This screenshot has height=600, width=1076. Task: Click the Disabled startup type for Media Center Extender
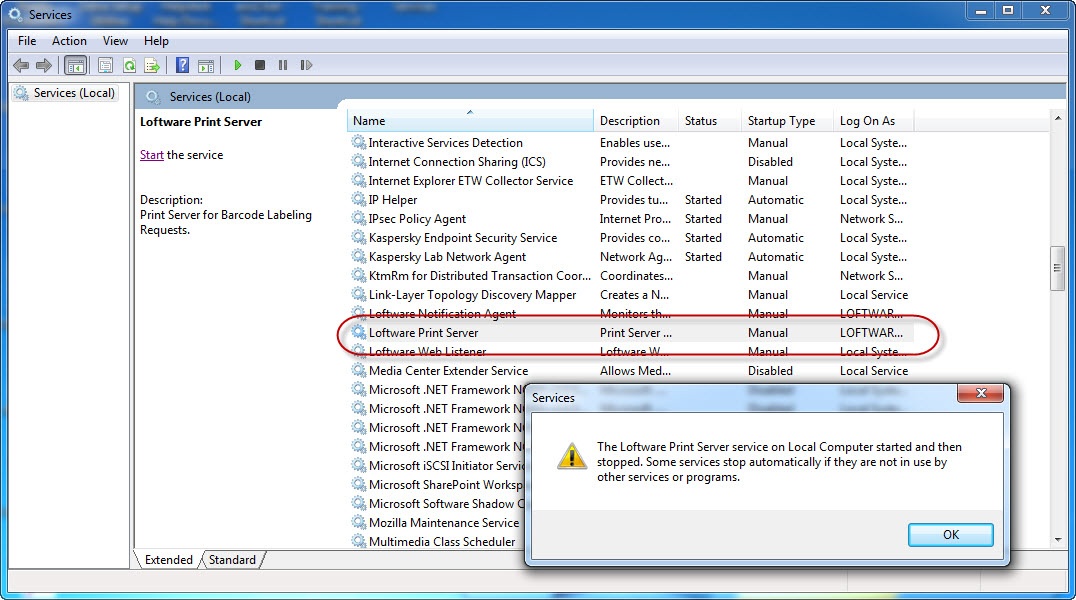tap(770, 370)
